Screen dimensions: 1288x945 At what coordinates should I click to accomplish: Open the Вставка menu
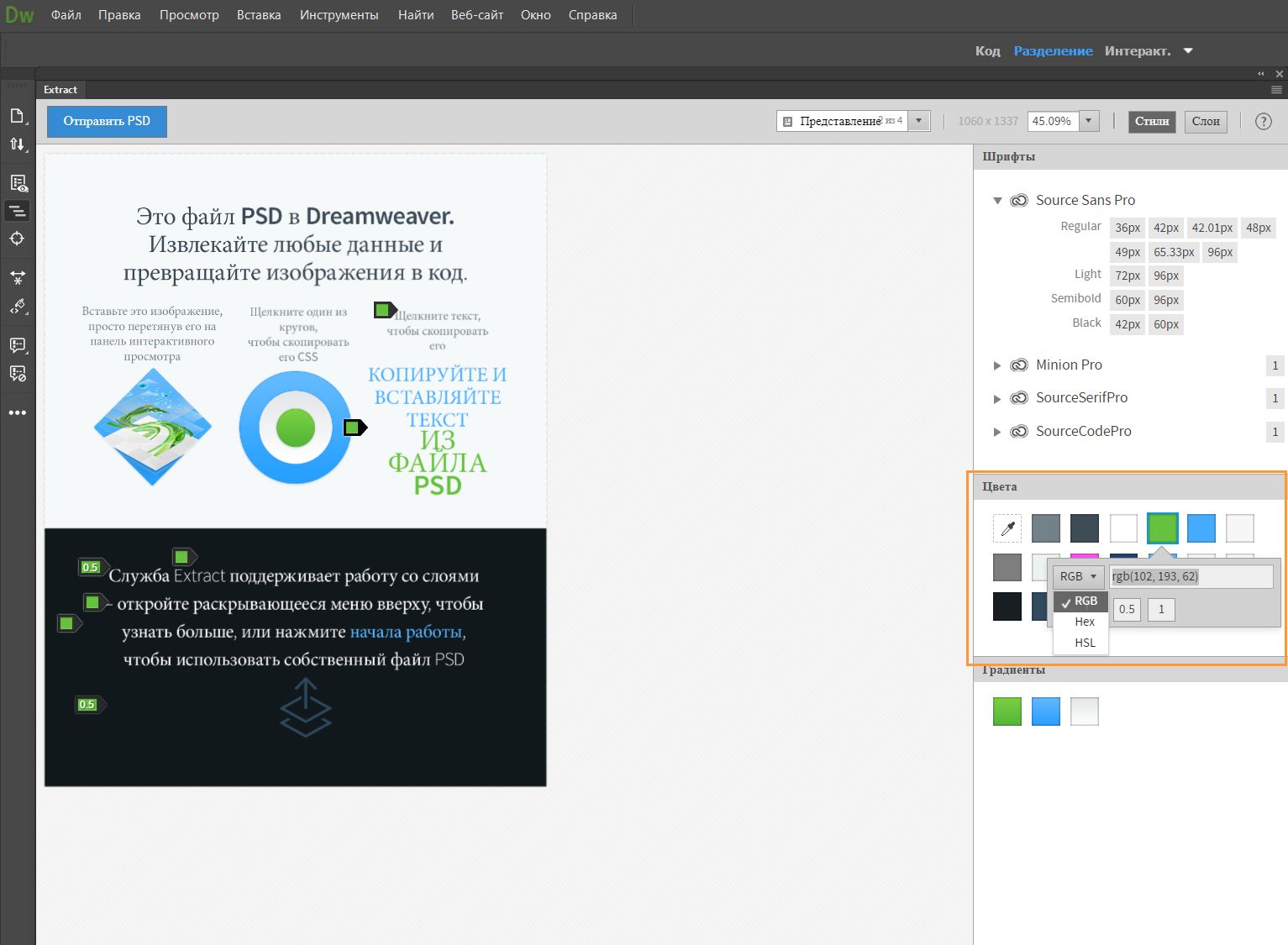tap(259, 15)
